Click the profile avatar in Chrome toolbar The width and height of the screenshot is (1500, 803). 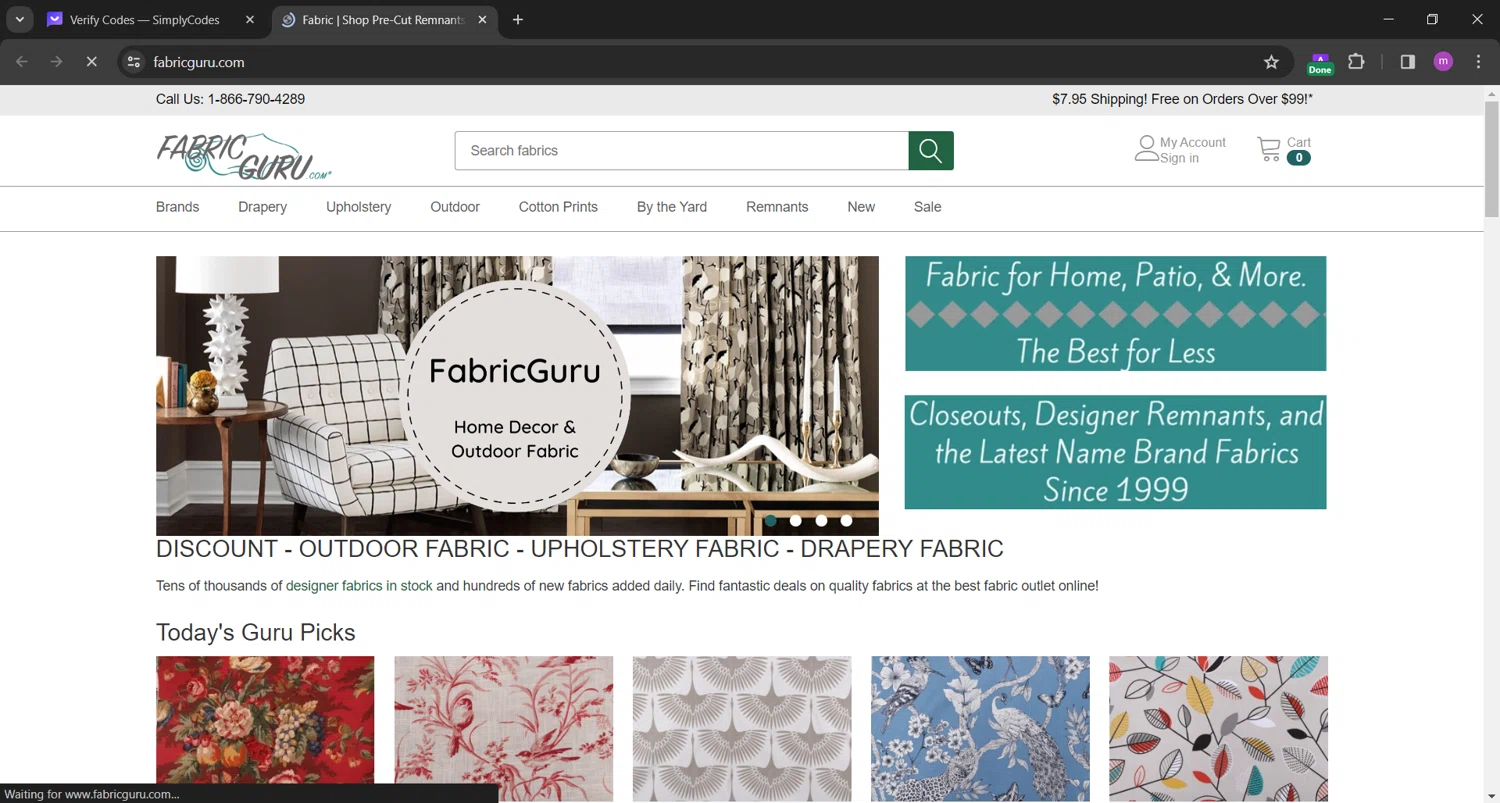coord(1443,62)
